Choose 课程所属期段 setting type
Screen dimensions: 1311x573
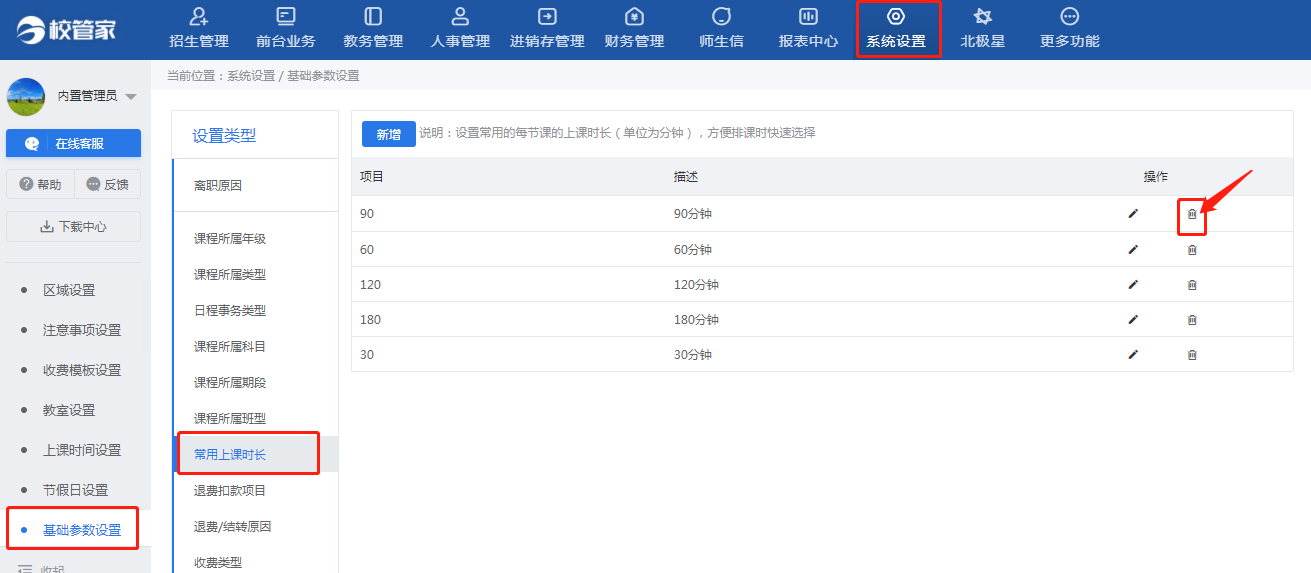point(230,383)
